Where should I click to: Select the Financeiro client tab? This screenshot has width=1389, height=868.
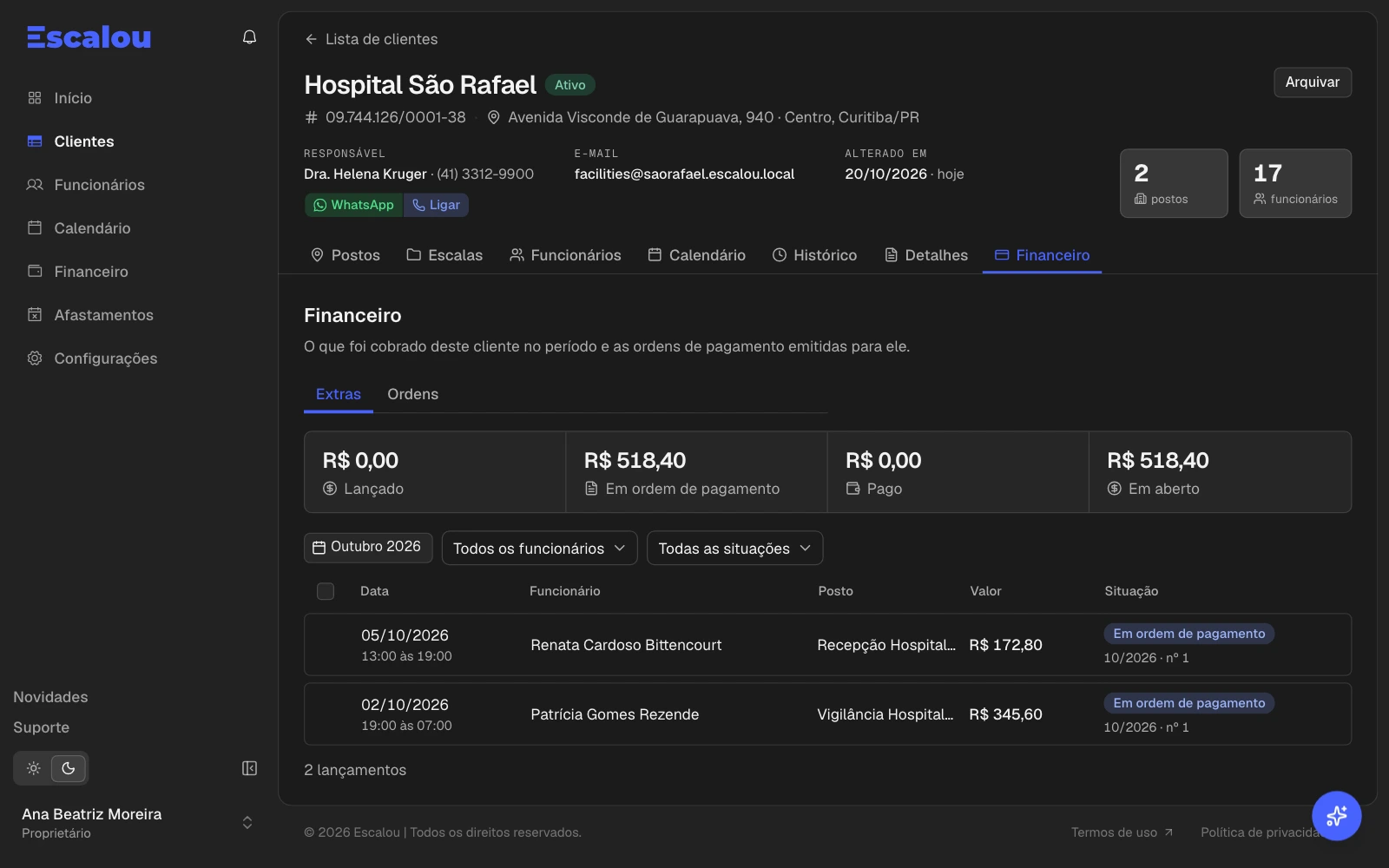(x=1042, y=255)
